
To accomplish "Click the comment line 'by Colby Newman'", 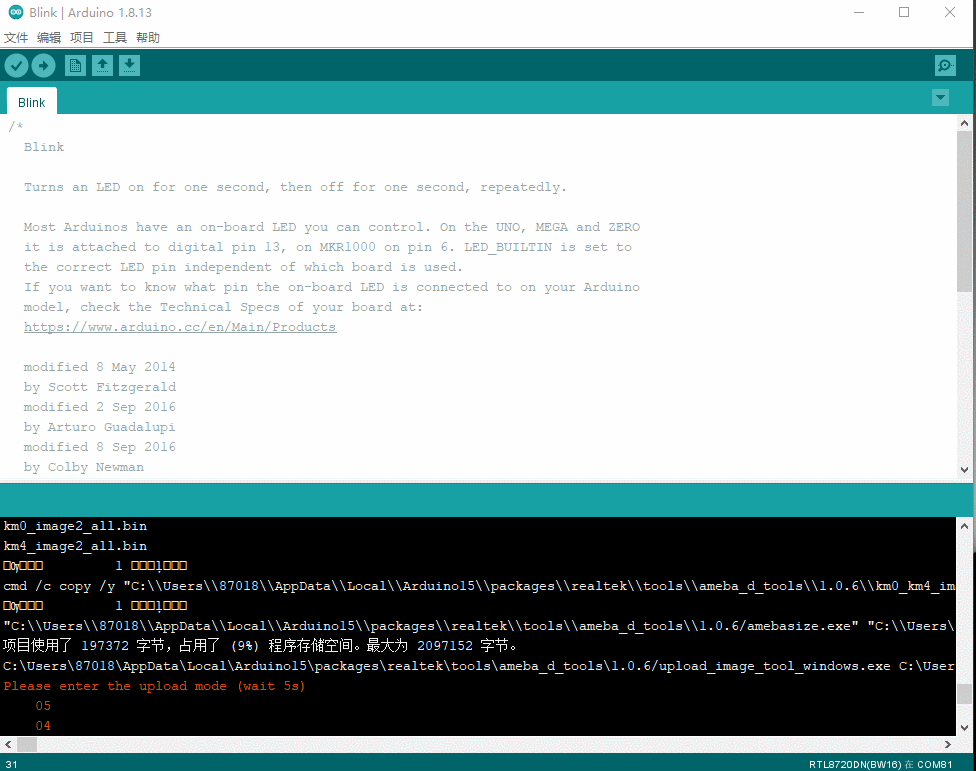I will pyautogui.click(x=83, y=467).
